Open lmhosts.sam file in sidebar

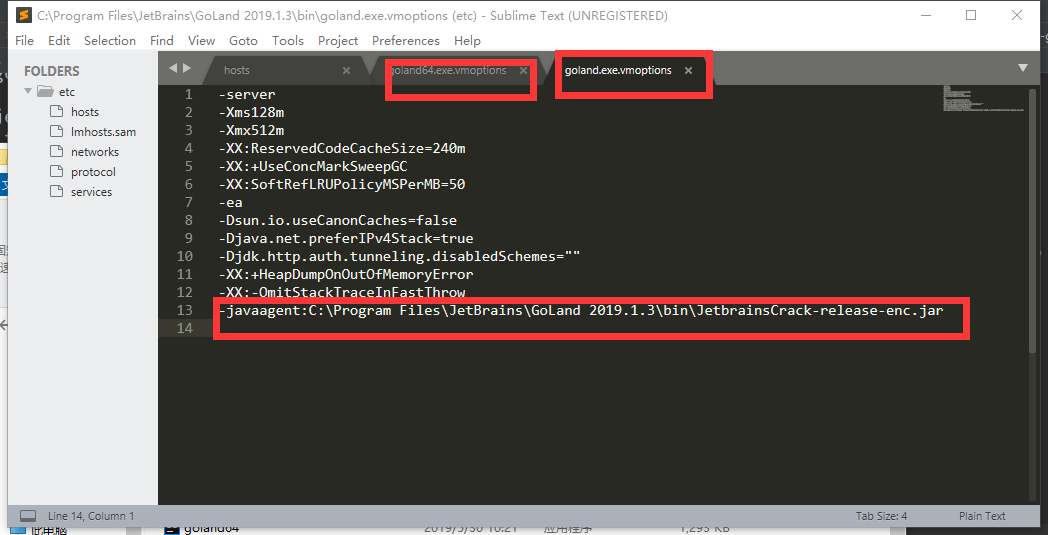point(104,132)
